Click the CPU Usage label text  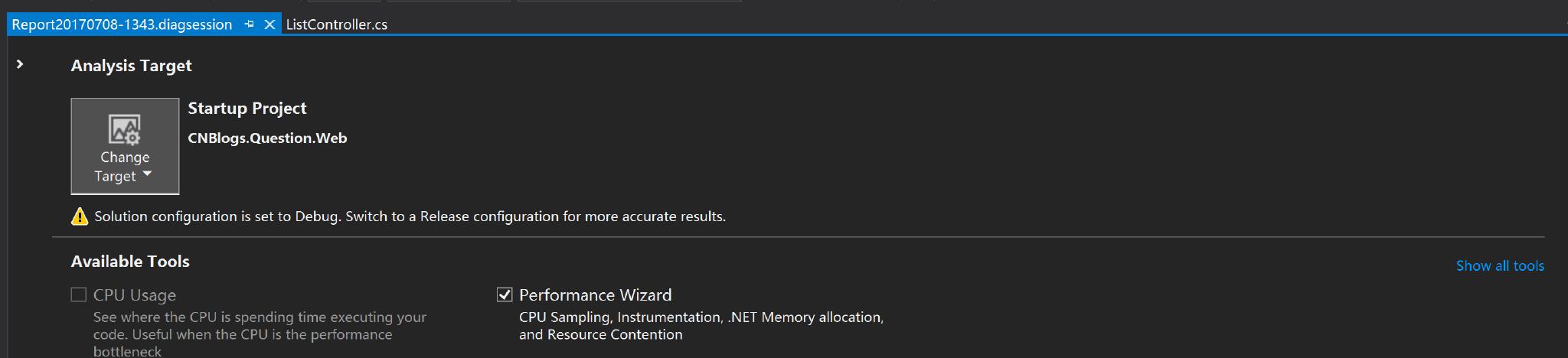(135, 295)
